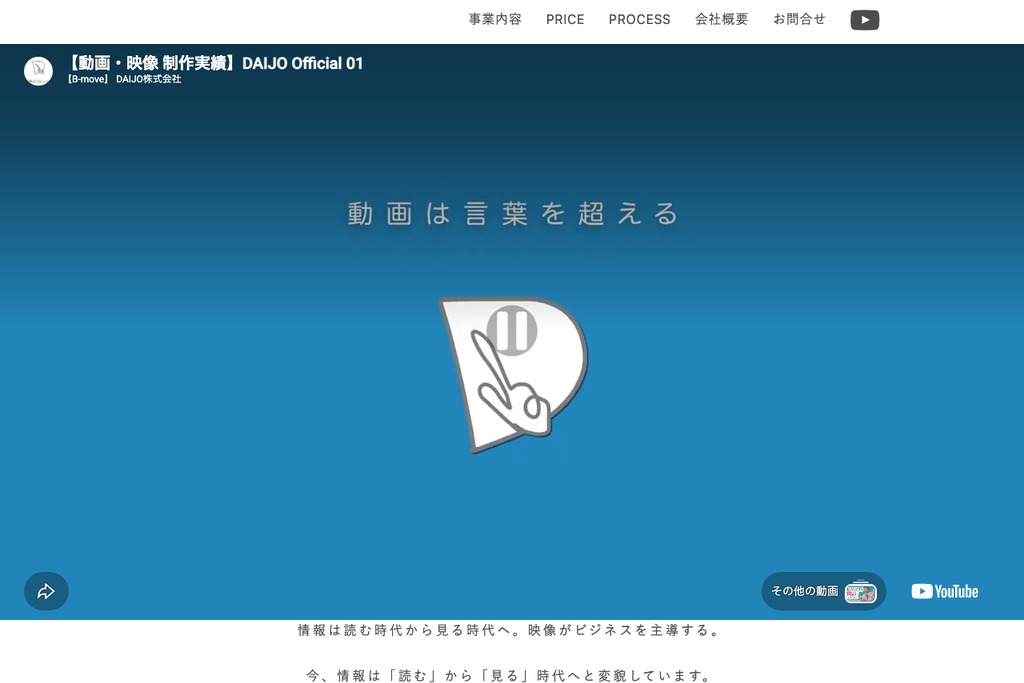Image resolution: width=1024 pixels, height=683 pixels.
Task: Pause the video with center pause button
Action: pos(512,330)
